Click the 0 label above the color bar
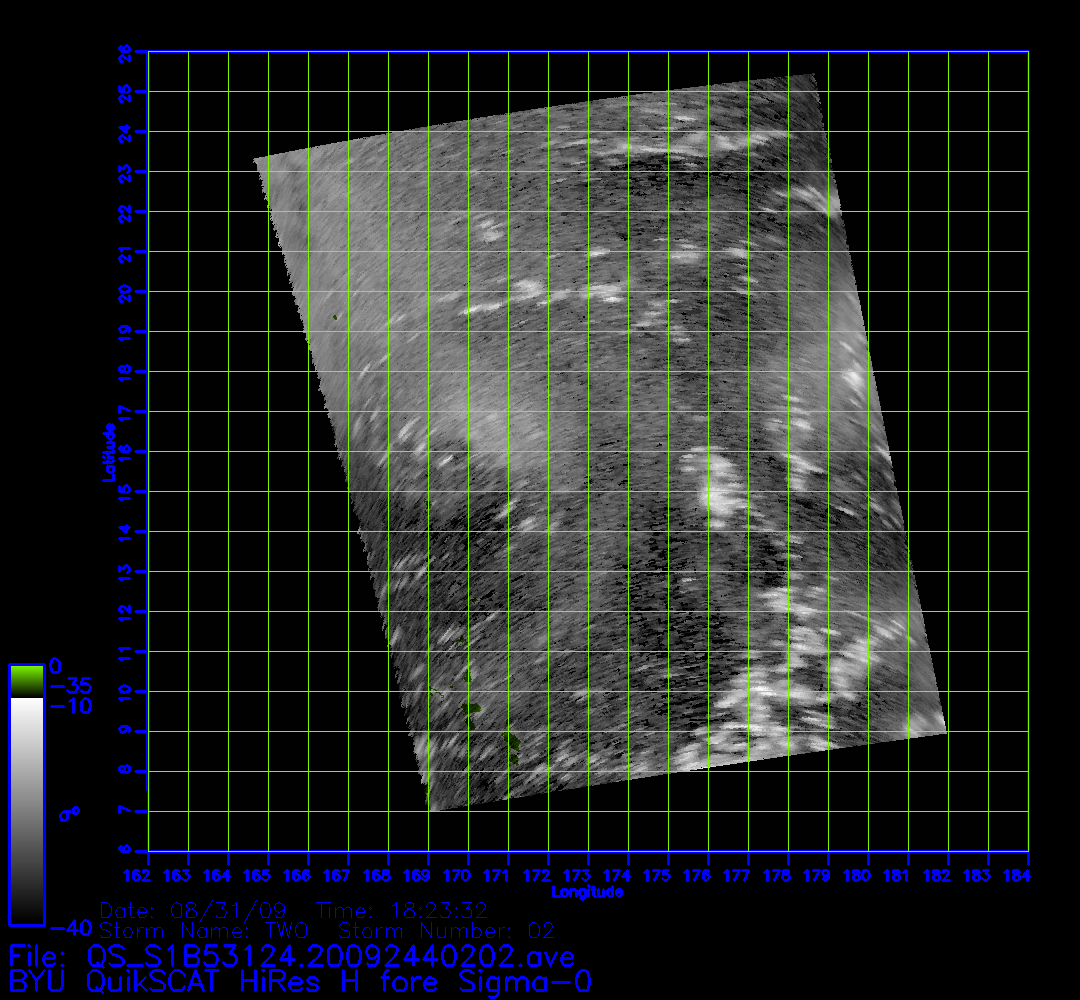1080x1000 pixels. [56, 666]
